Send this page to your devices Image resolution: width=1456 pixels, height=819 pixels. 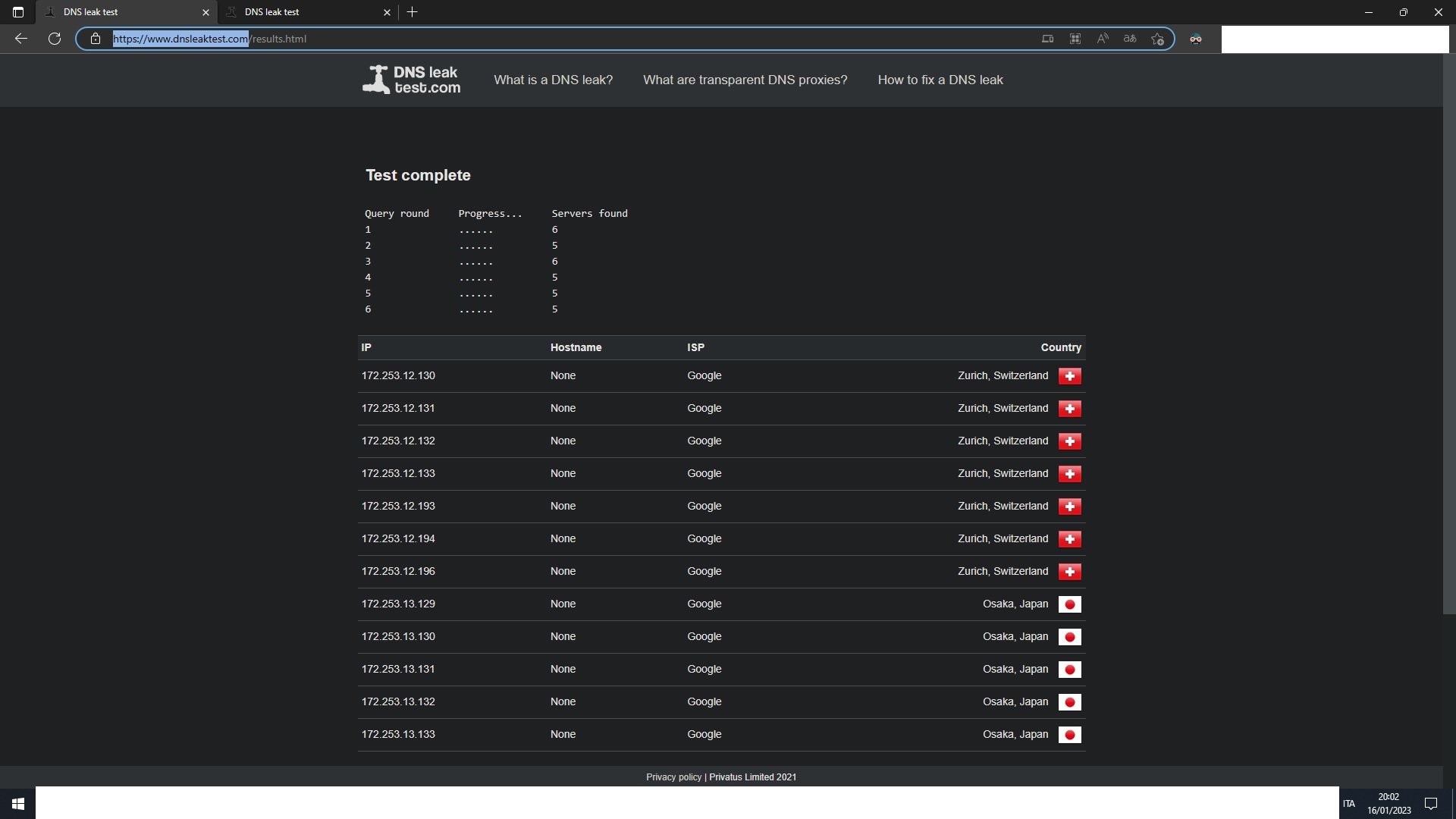1048,39
